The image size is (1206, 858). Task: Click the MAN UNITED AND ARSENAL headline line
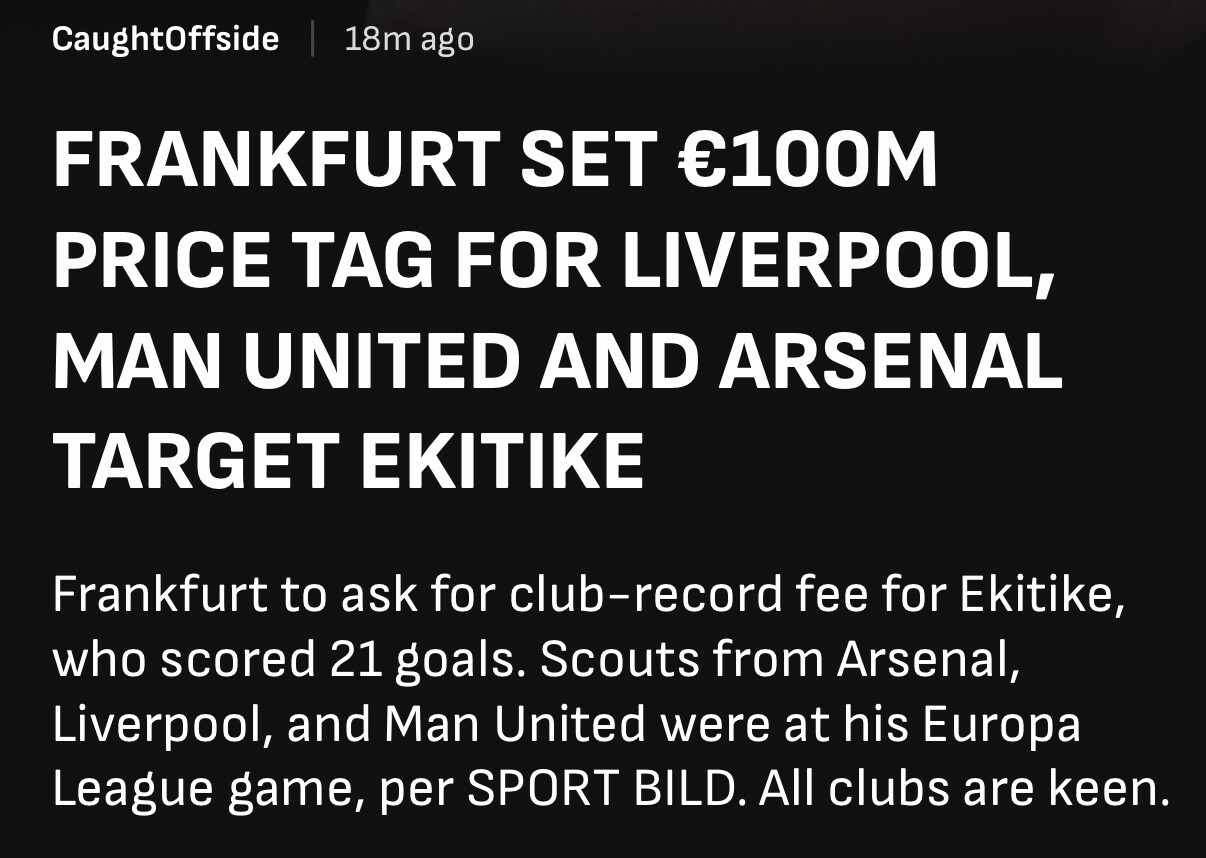[557, 360]
